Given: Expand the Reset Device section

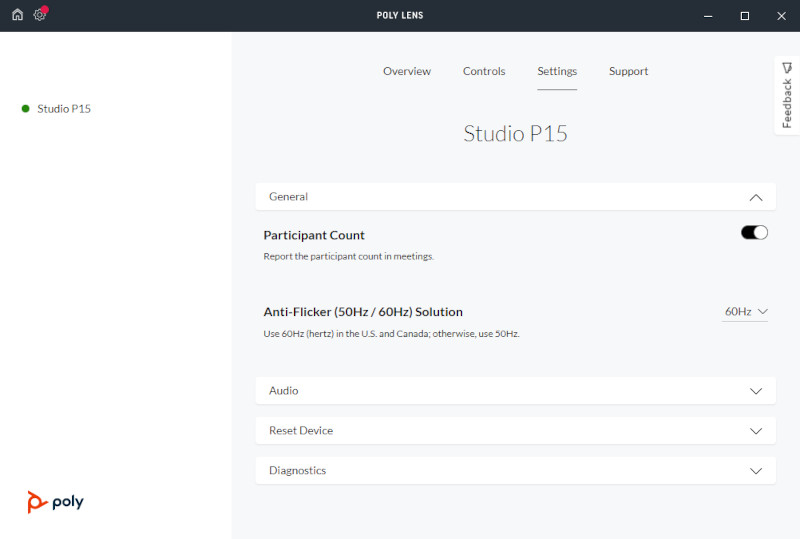Looking at the screenshot, I should pos(515,430).
